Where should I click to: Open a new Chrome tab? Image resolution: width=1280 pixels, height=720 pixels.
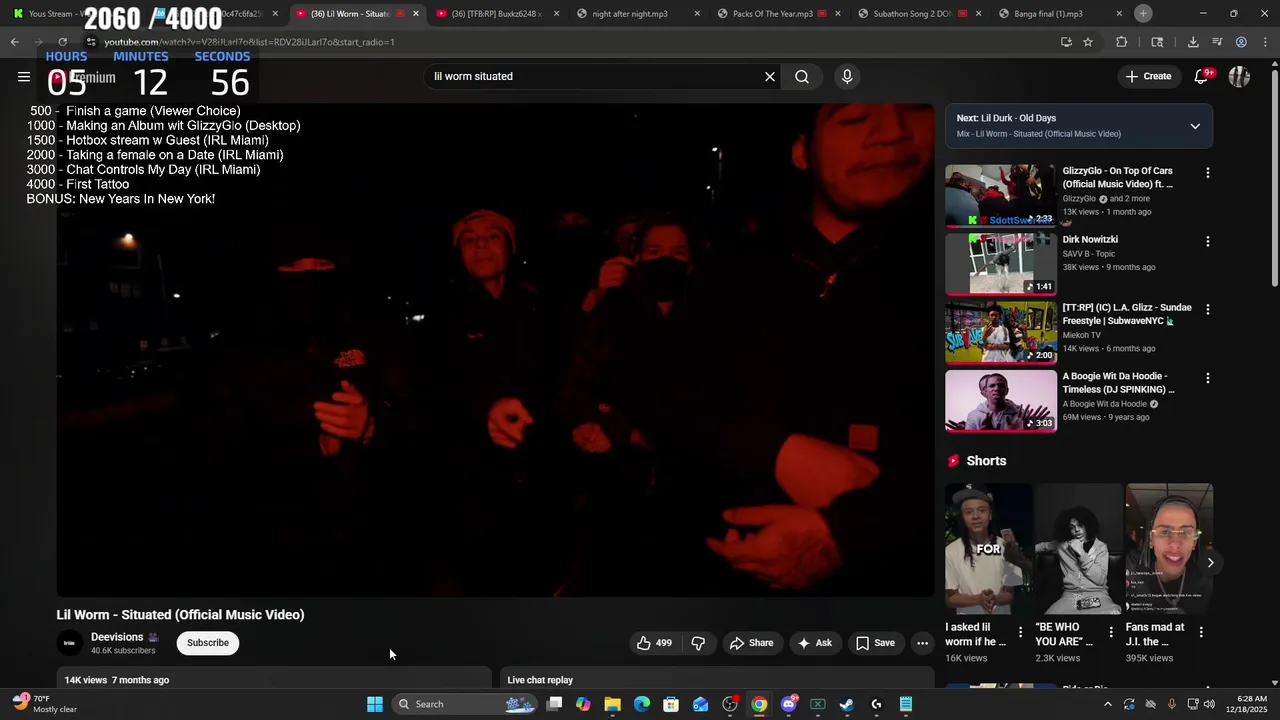pos(1143,13)
